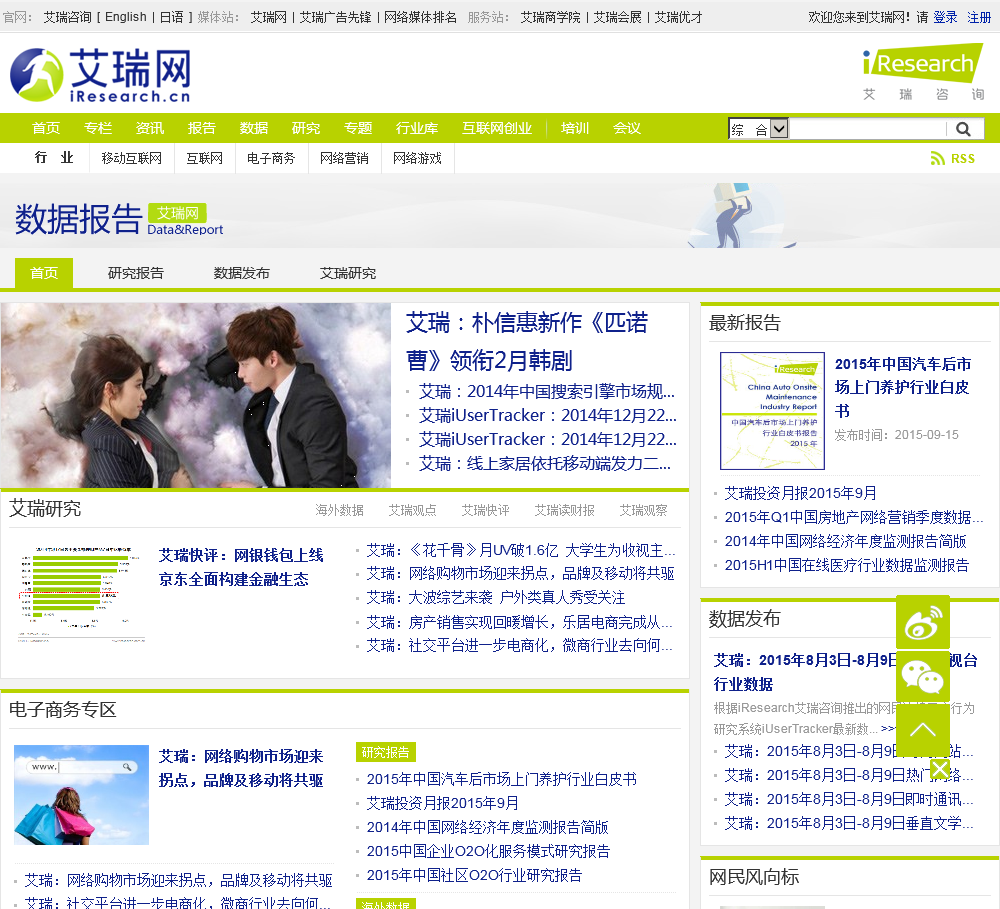
Task: Open 研究 in navigation bar
Action: pos(305,128)
